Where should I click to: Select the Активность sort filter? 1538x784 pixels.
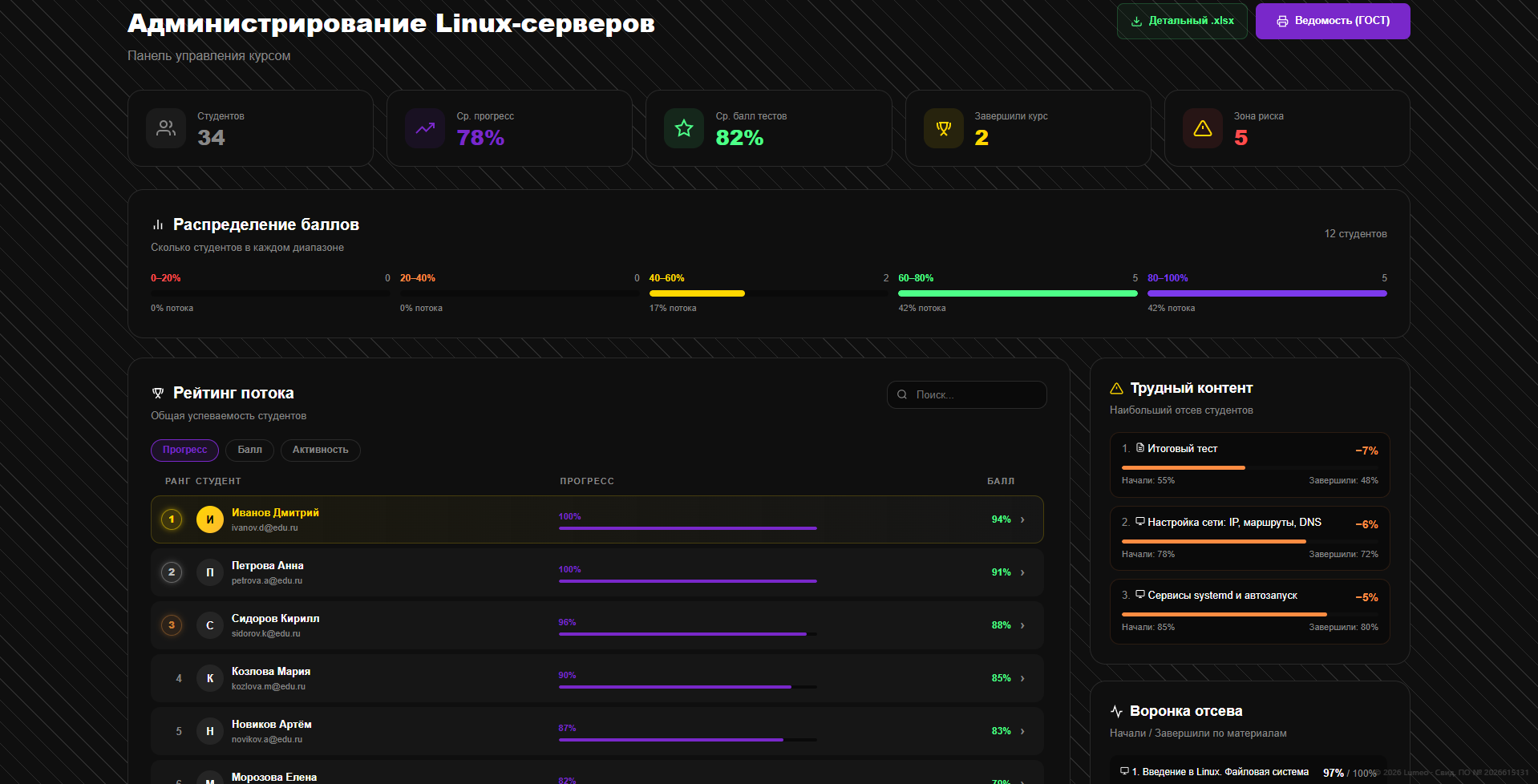tap(321, 450)
